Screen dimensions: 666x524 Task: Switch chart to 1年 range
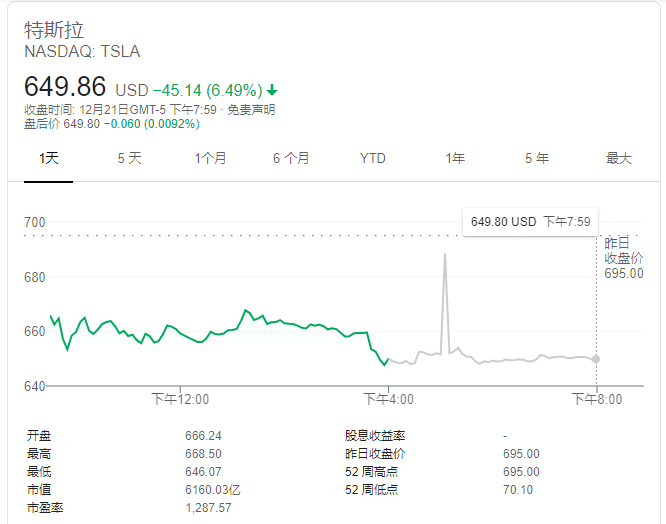[x=455, y=158]
